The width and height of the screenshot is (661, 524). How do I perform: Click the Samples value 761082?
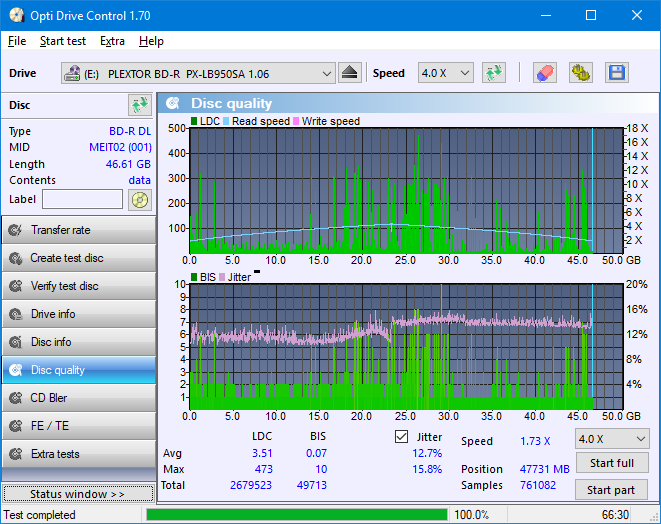pos(538,485)
